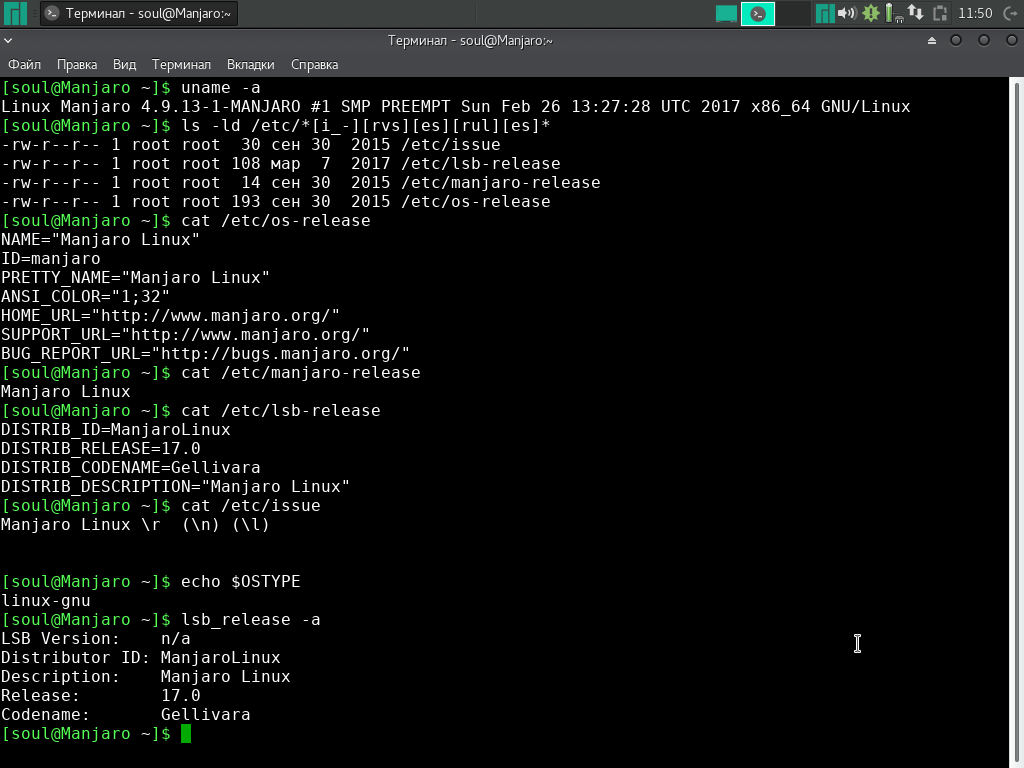This screenshot has width=1024, height=768.
Task: Click the 'ANSI_COLOR="1;32"' line
Action: point(86,296)
